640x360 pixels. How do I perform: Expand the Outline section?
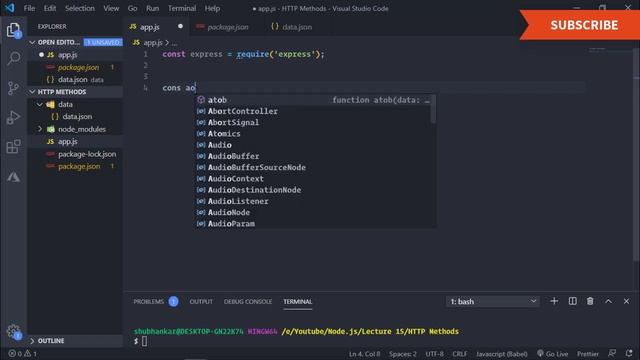(x=32, y=340)
